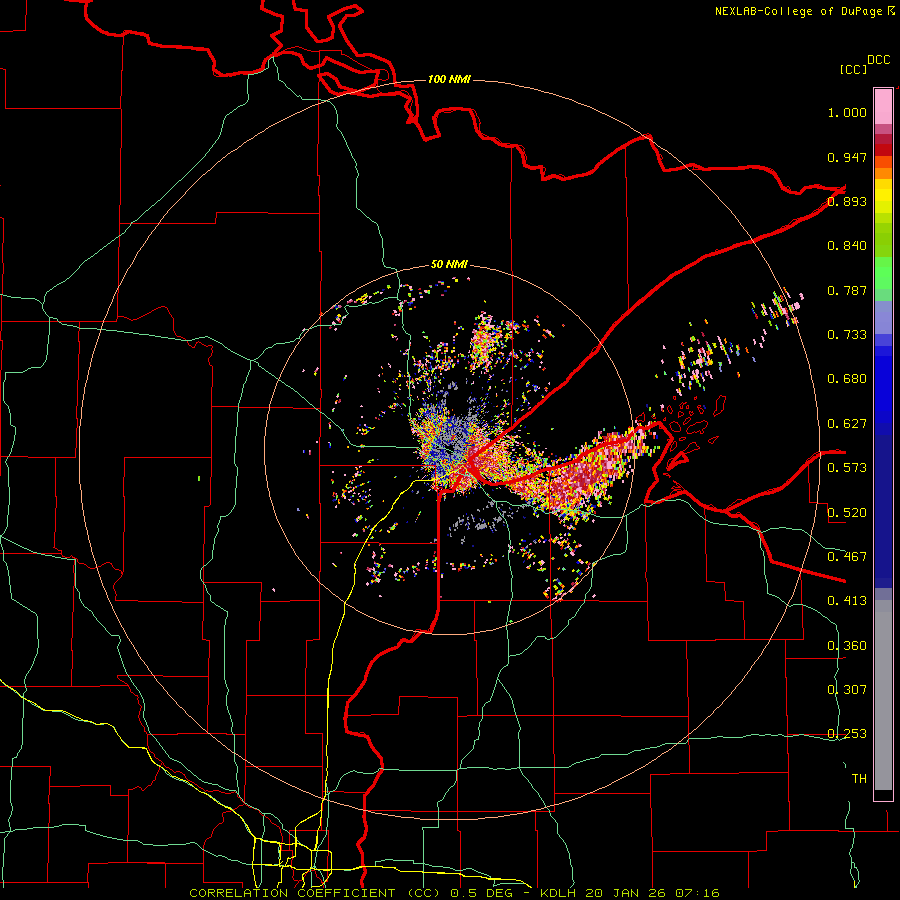This screenshot has width=900, height=900.
Task: Select the 0.840 scale value
Action: pyautogui.click(x=847, y=246)
